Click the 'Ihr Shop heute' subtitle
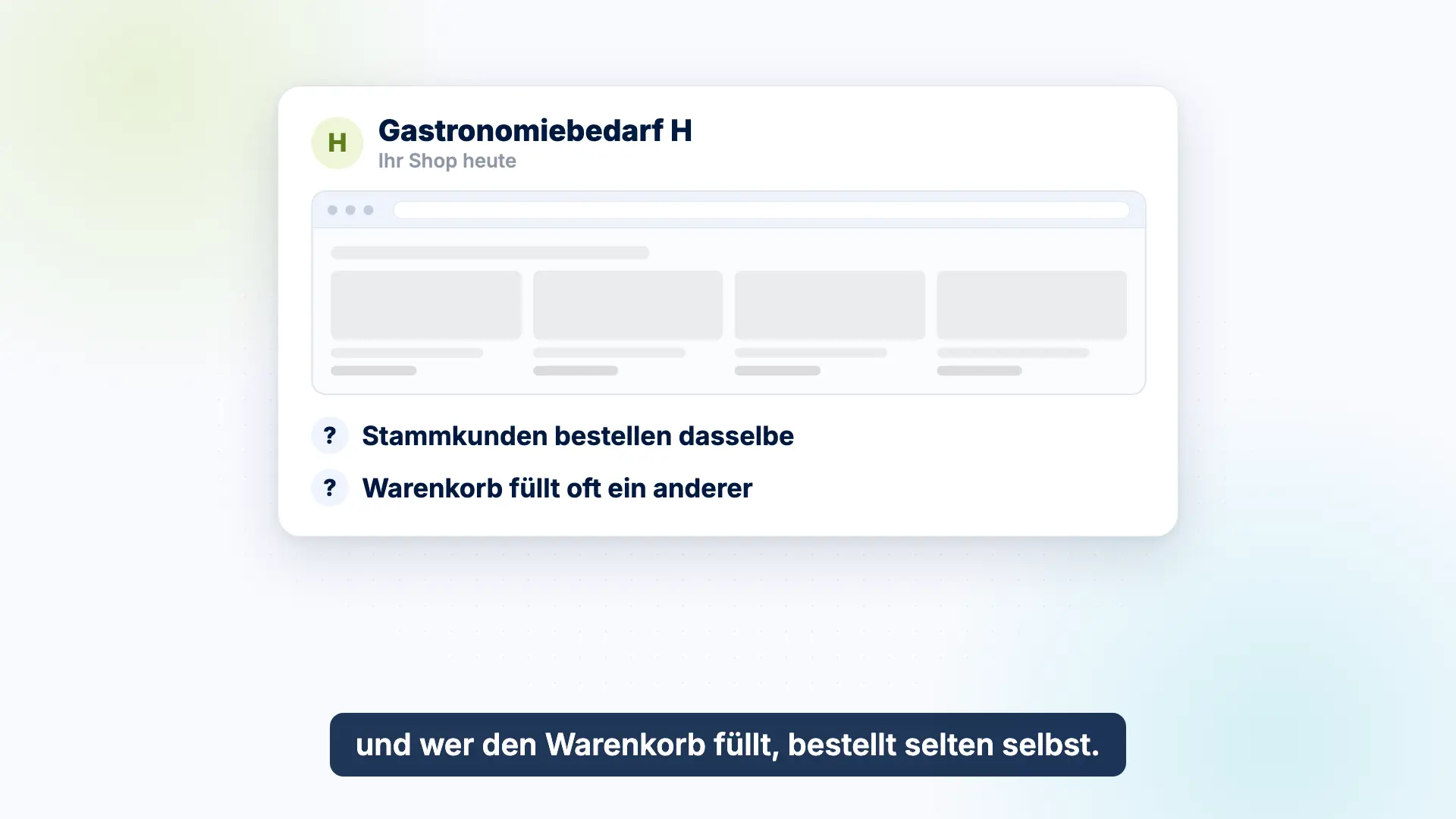The width and height of the screenshot is (1456, 819). coord(447,161)
